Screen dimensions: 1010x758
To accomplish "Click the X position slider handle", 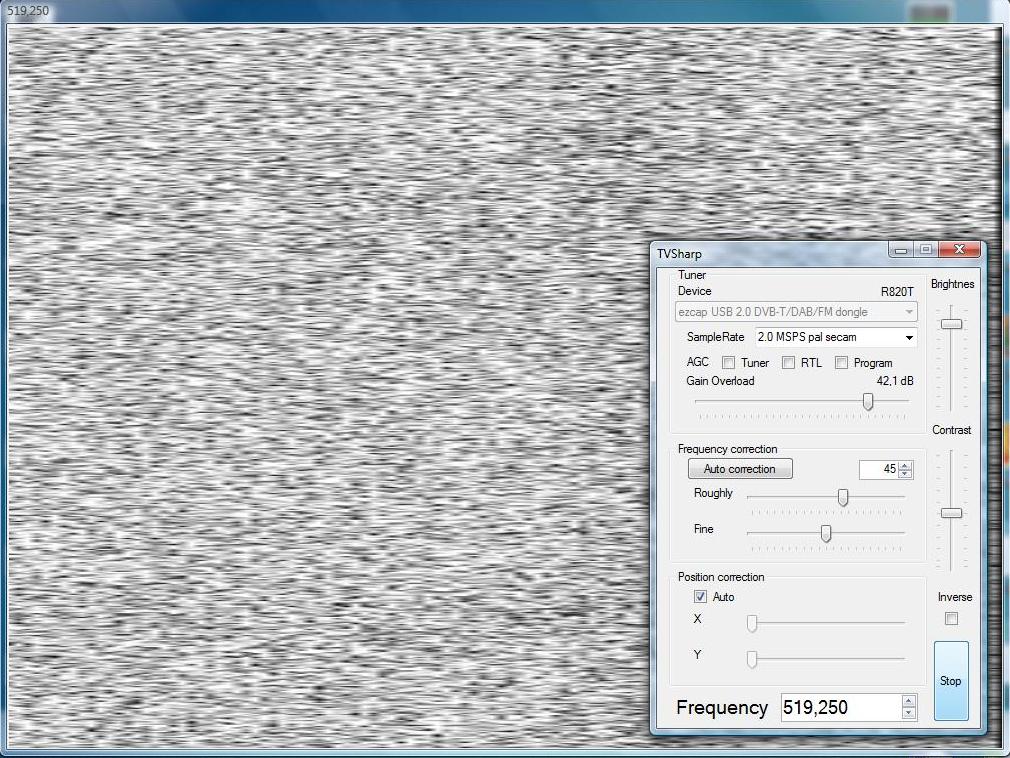I will 752,623.
